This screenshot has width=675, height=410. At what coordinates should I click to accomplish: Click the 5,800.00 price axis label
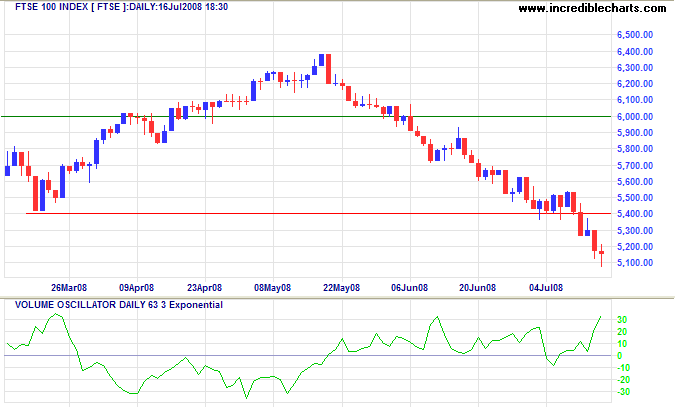point(635,149)
